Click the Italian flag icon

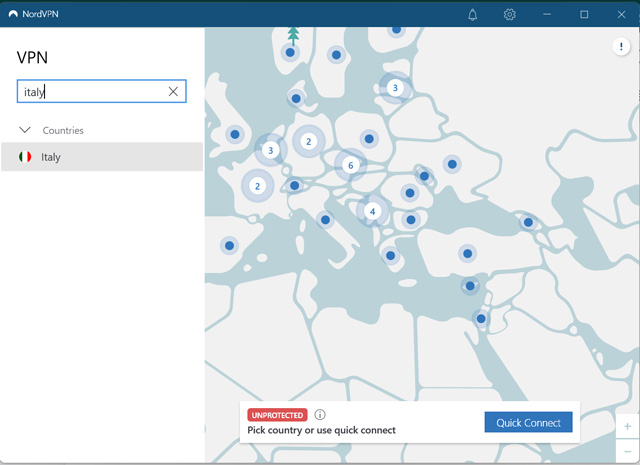(25, 157)
